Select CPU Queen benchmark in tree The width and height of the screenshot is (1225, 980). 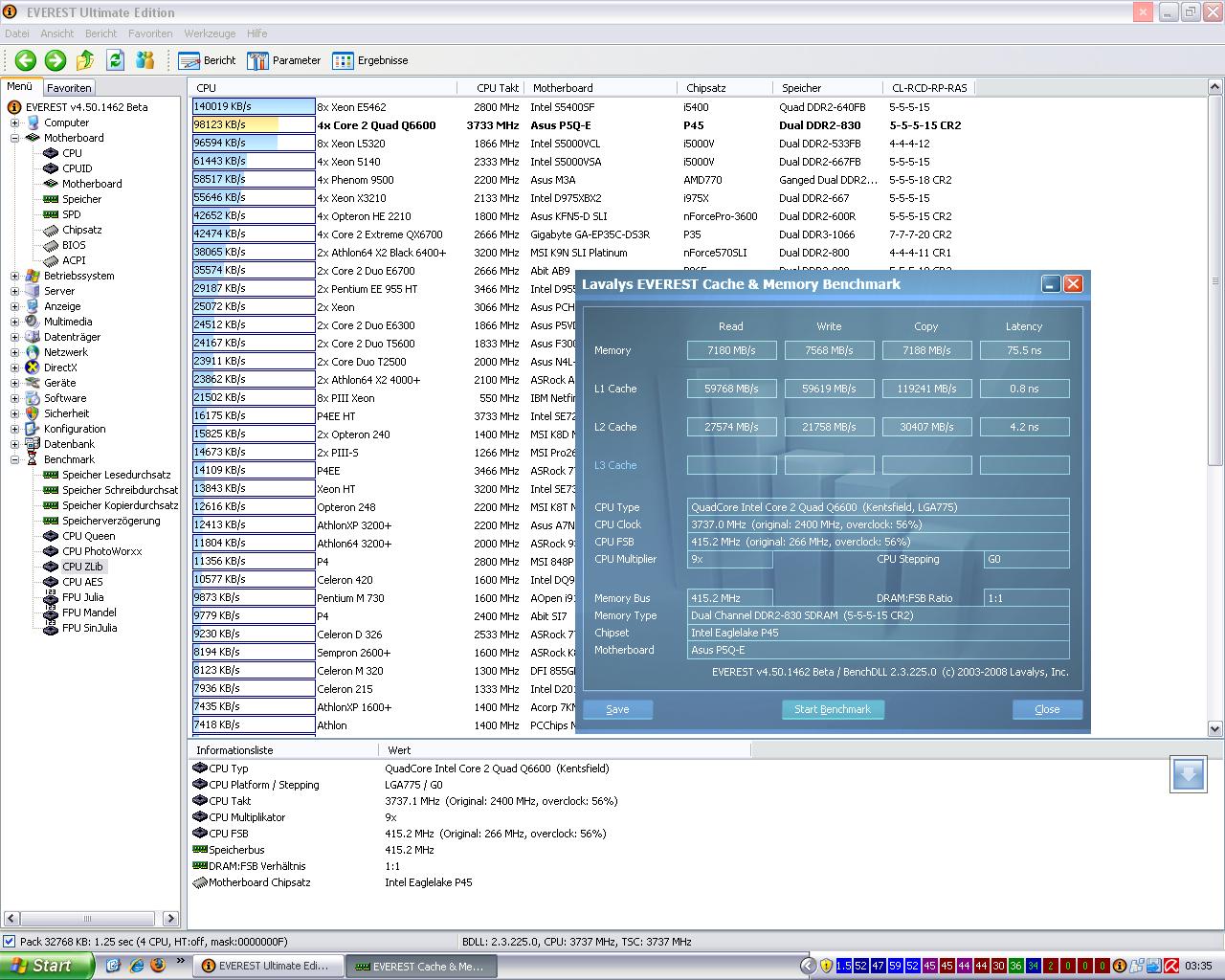click(x=88, y=536)
